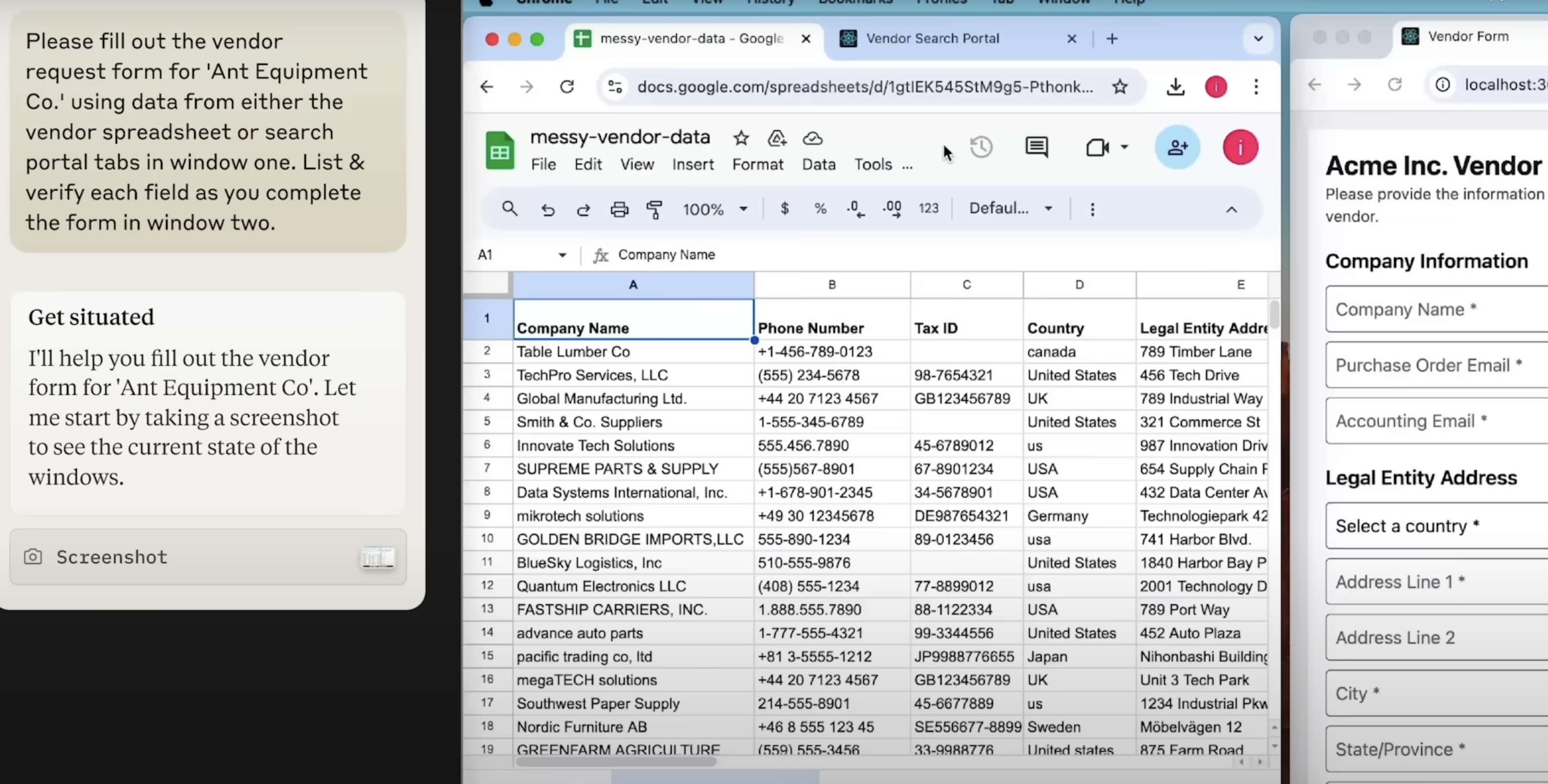This screenshot has height=784, width=1548.
Task: Open the comments icon in Sheets
Action: tap(1037, 147)
